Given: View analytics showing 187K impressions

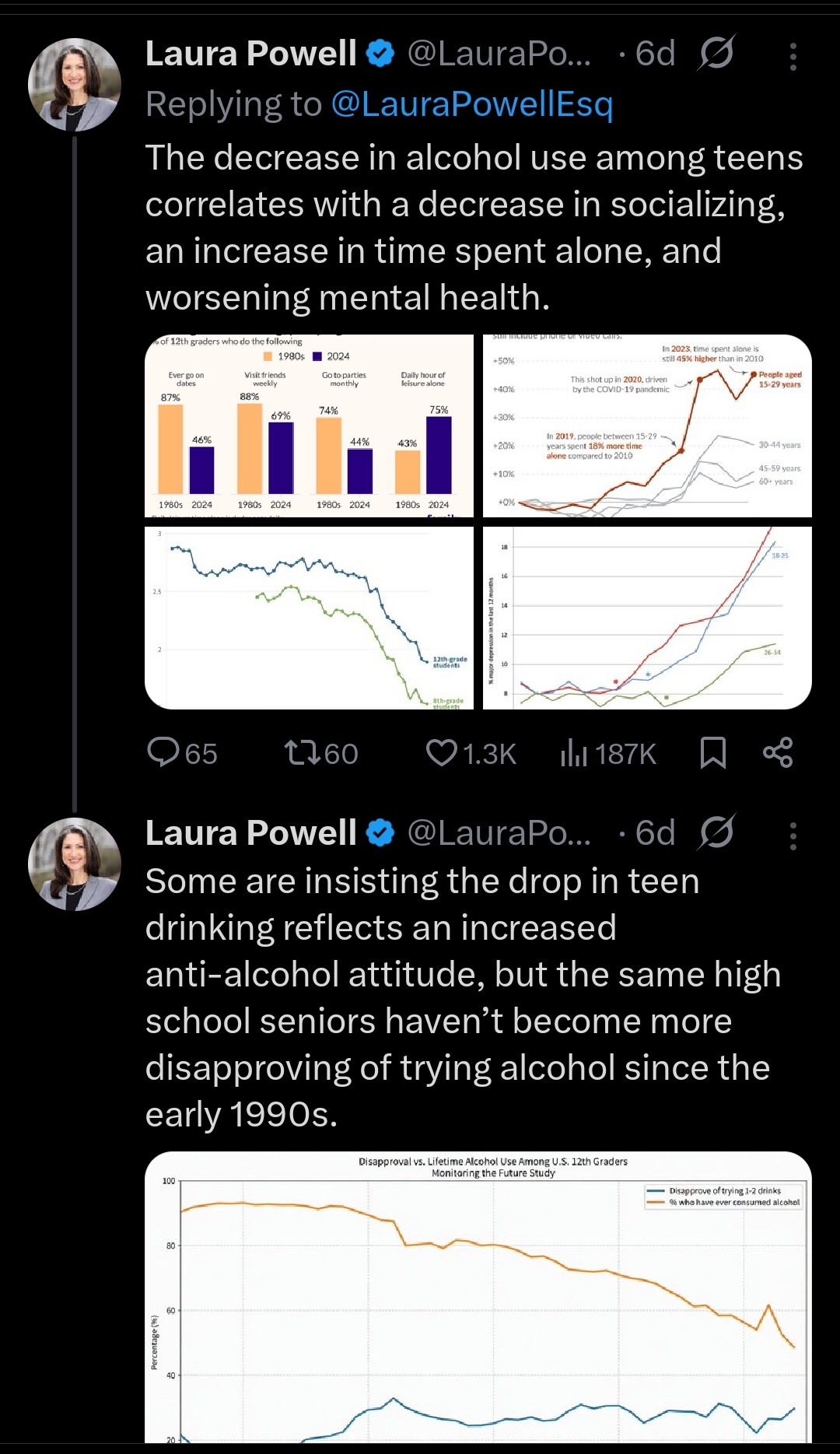Looking at the screenshot, I should [x=607, y=753].
